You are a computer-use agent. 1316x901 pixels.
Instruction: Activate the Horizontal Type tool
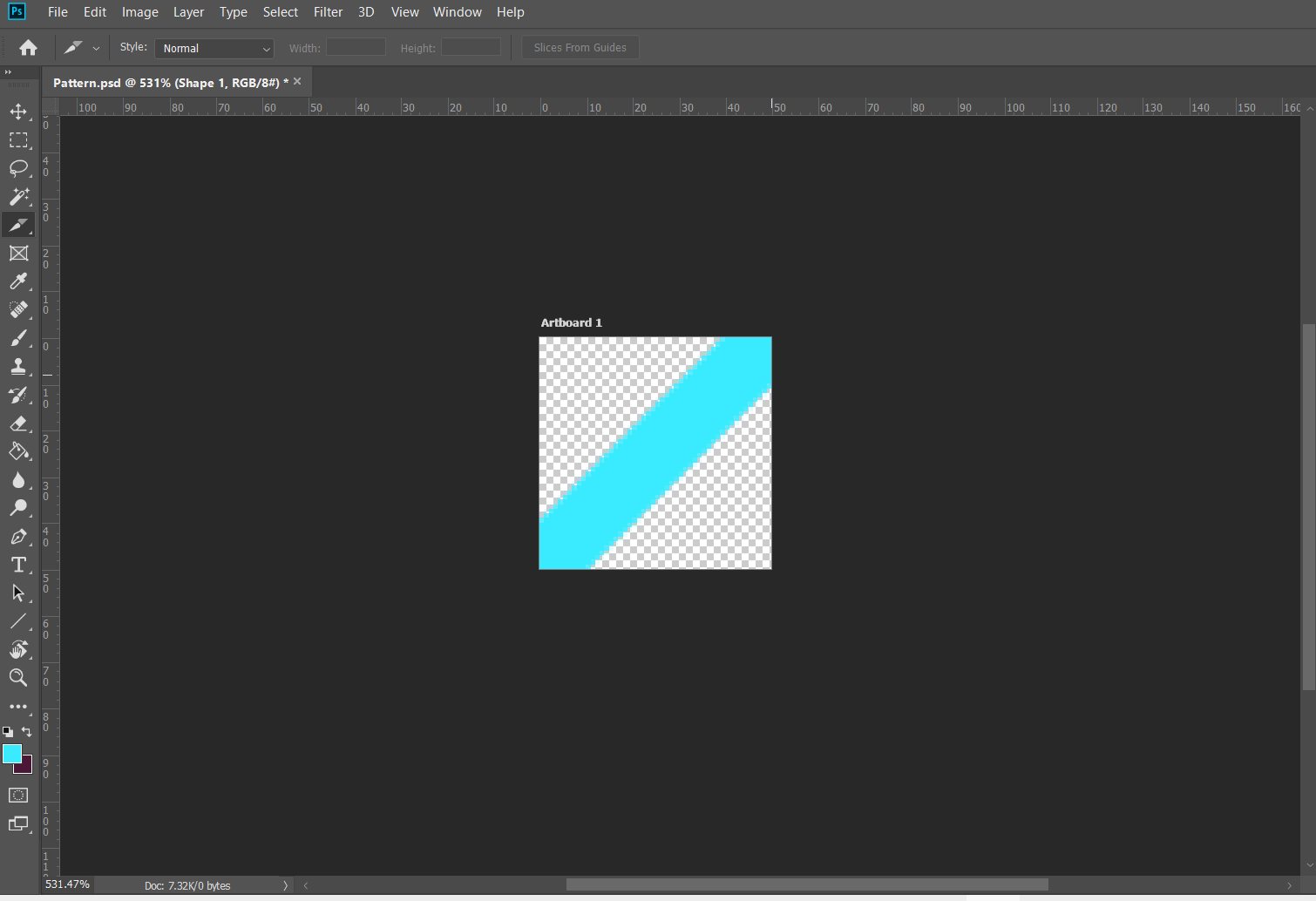coord(18,565)
